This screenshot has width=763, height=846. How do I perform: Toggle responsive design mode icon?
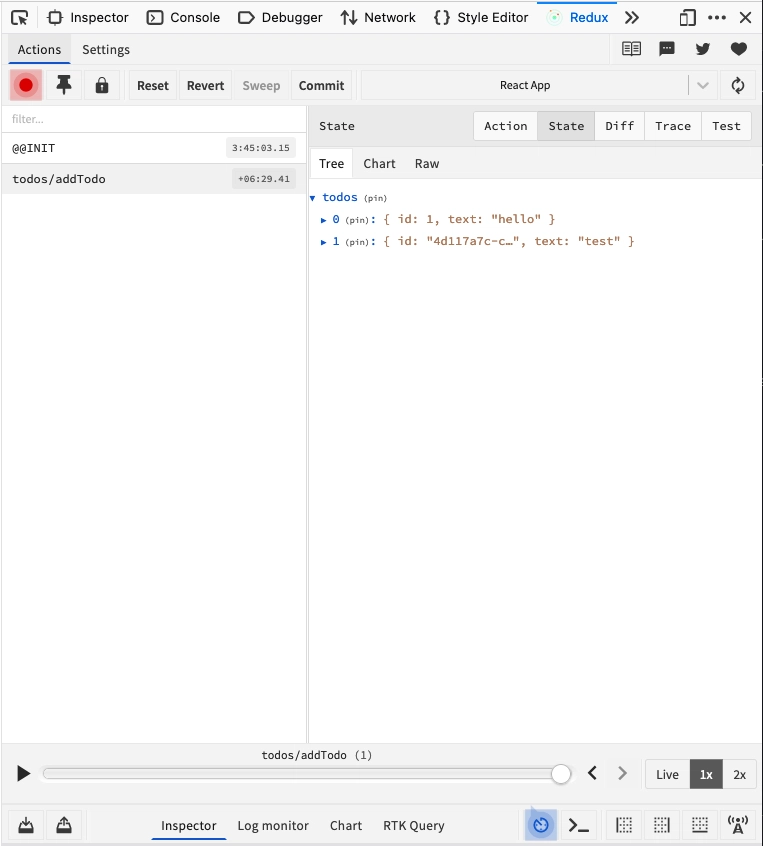(687, 18)
